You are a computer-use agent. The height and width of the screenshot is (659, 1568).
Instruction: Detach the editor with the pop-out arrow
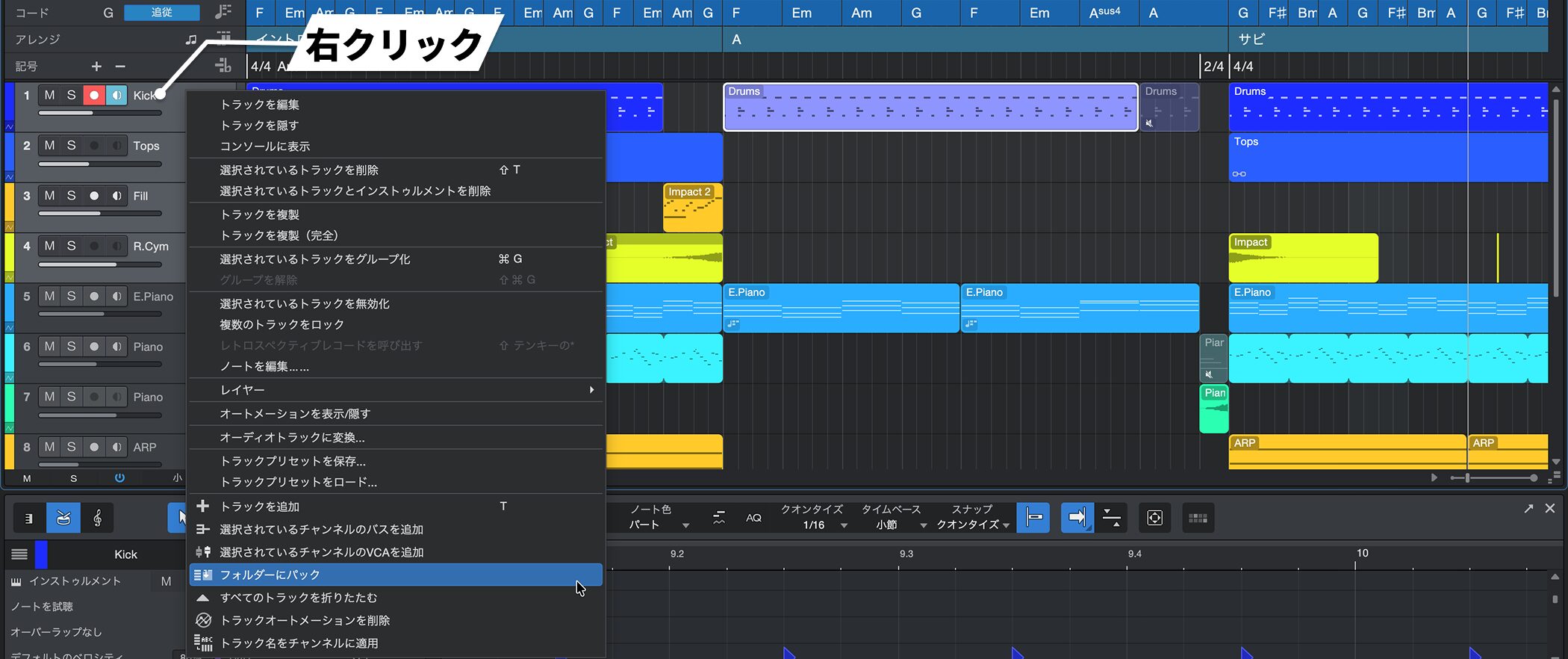tap(1528, 509)
